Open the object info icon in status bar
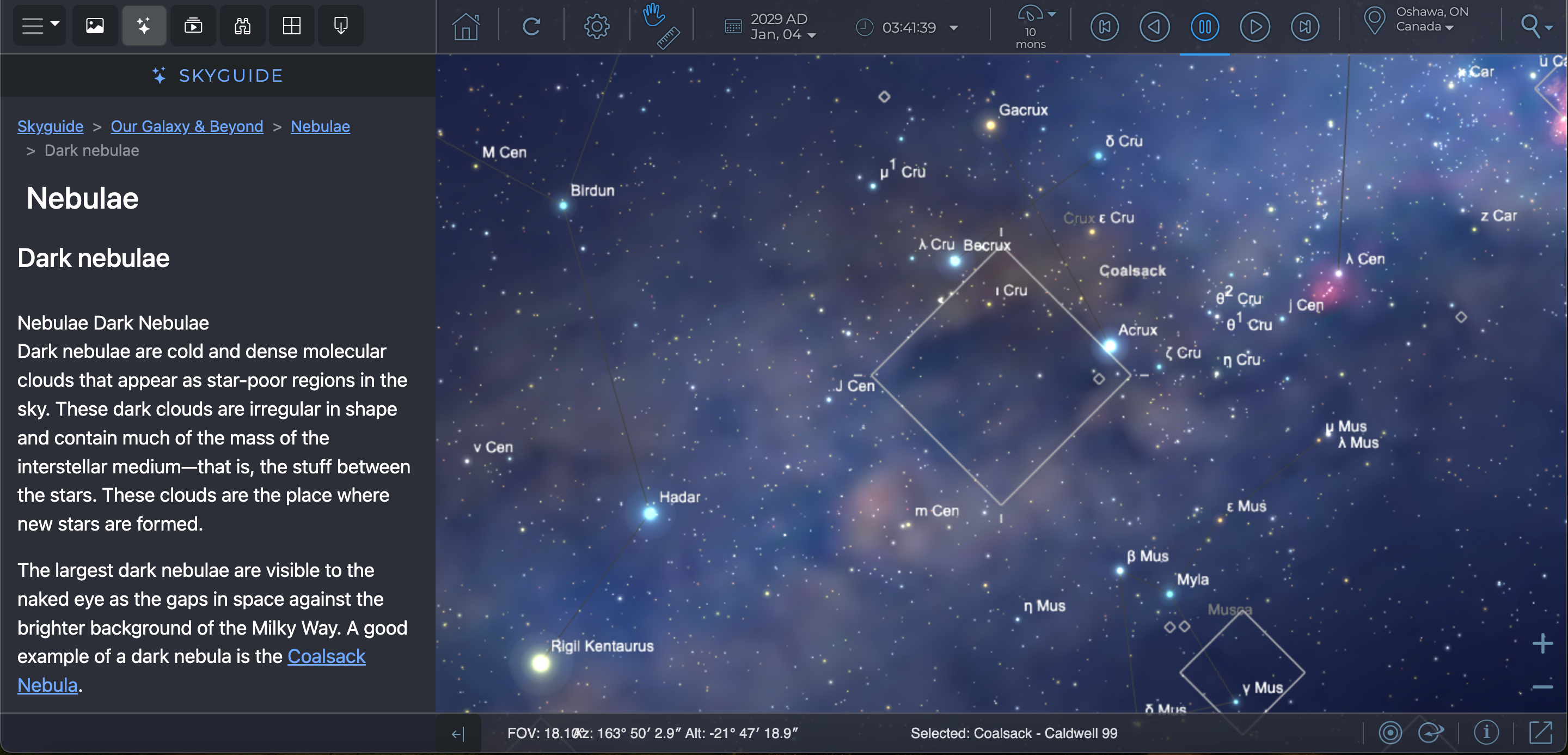The image size is (1568, 755). 1486,733
